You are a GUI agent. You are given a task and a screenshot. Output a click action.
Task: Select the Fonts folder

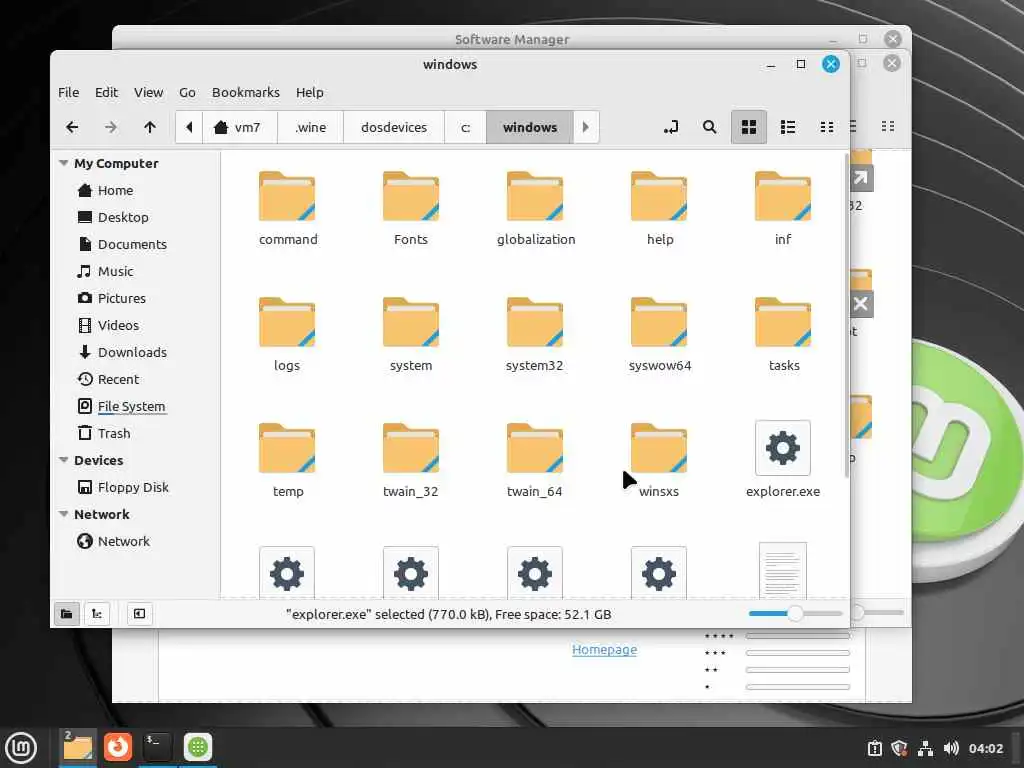pos(411,208)
